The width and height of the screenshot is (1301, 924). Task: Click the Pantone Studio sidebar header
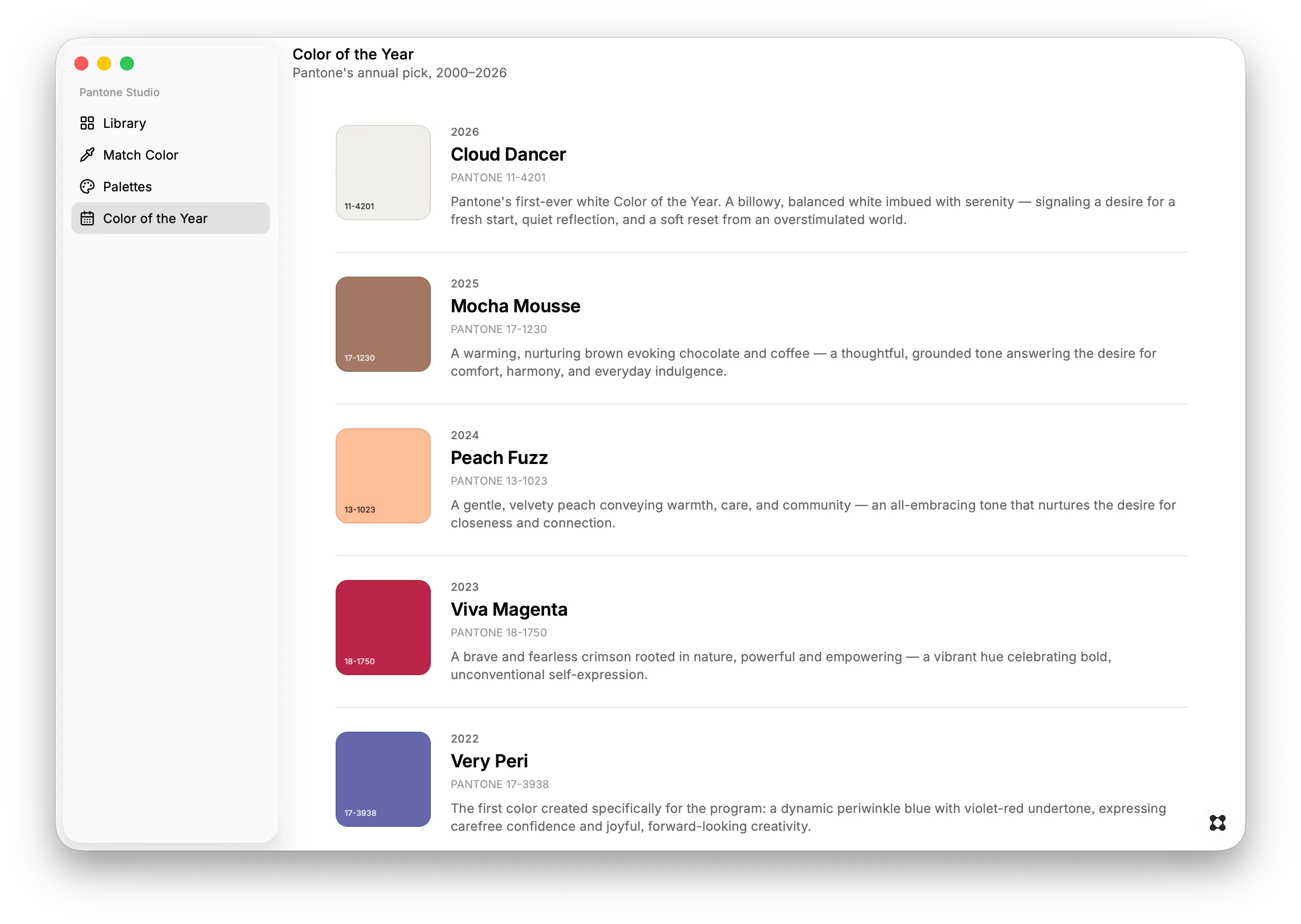(x=119, y=92)
